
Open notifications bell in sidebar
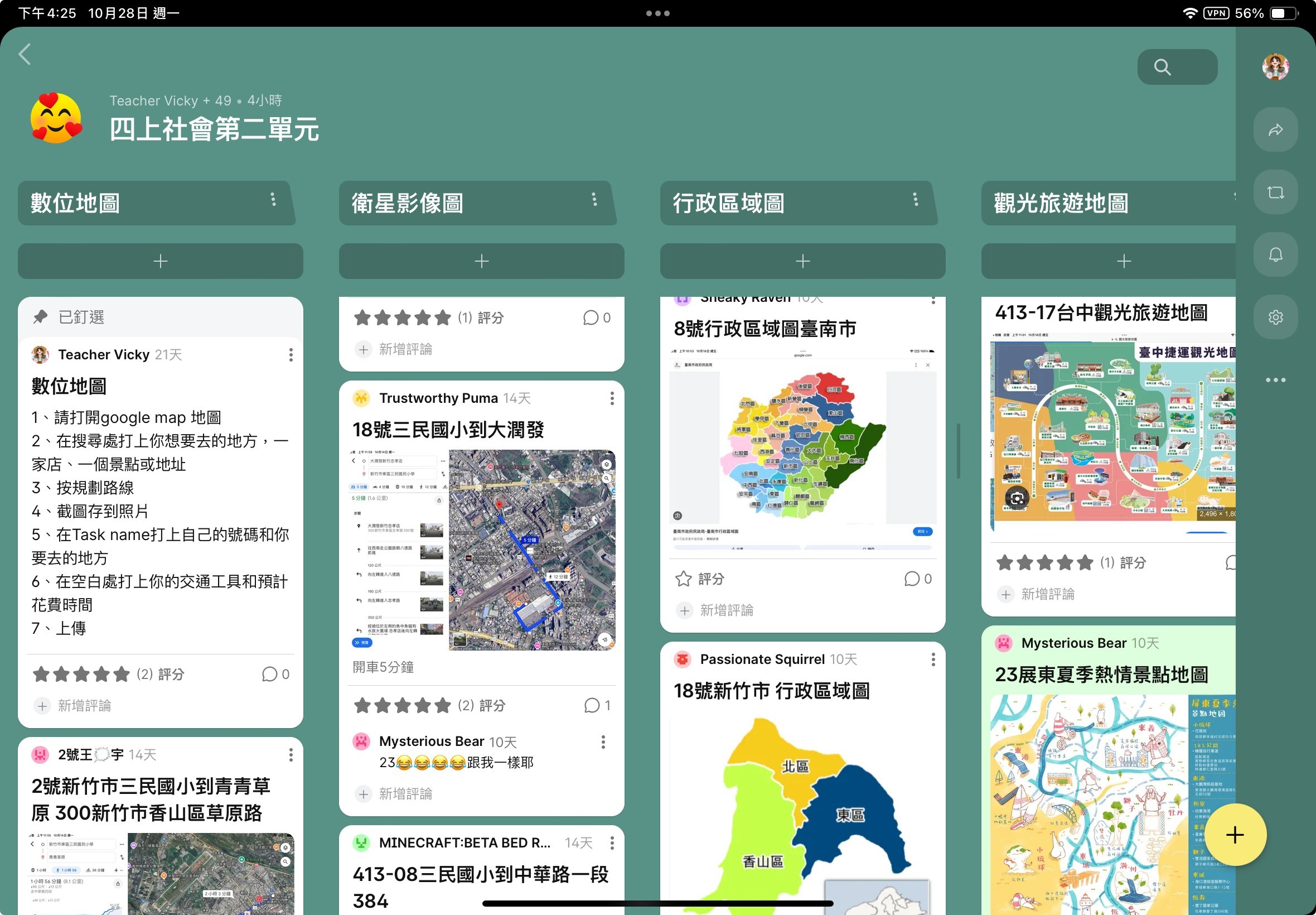1275,254
